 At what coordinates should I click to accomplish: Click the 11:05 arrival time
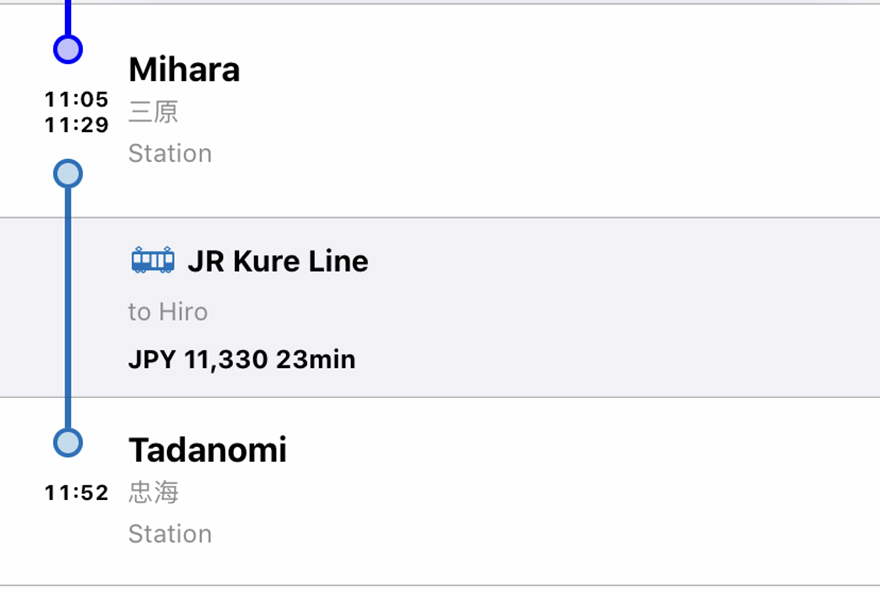tap(76, 99)
